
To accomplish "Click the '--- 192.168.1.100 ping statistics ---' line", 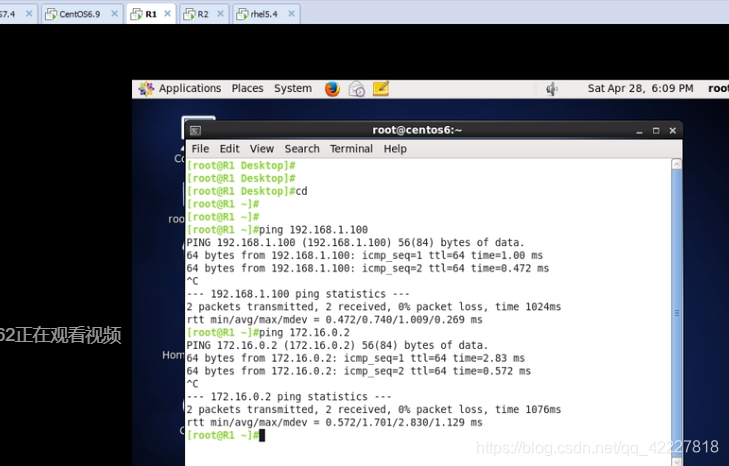I will pyautogui.click(x=298, y=294).
